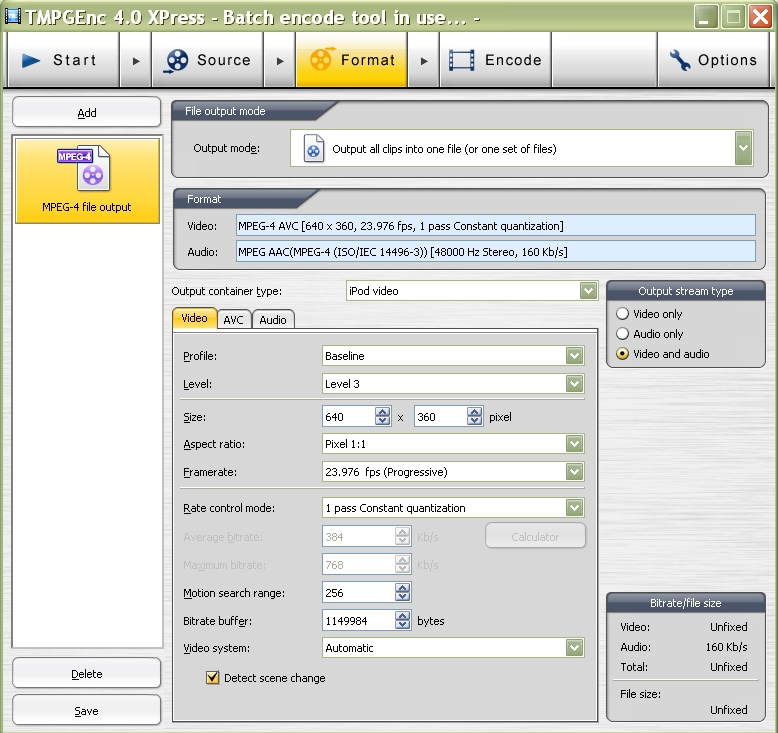This screenshot has height=733, width=778.
Task: Open the Framerate dropdown
Action: tap(574, 471)
